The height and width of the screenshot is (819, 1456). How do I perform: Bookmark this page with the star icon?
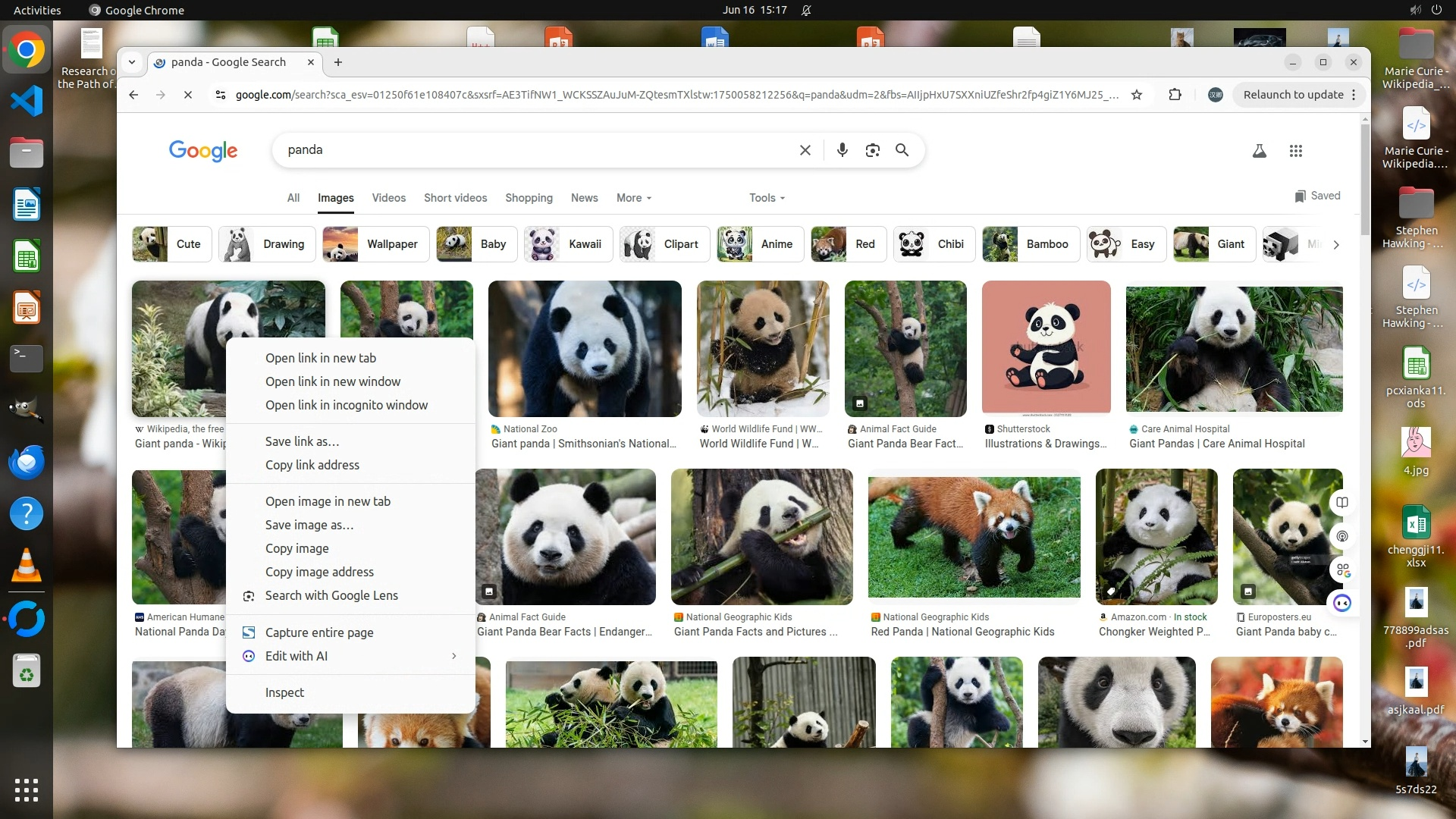pyautogui.click(x=1136, y=95)
